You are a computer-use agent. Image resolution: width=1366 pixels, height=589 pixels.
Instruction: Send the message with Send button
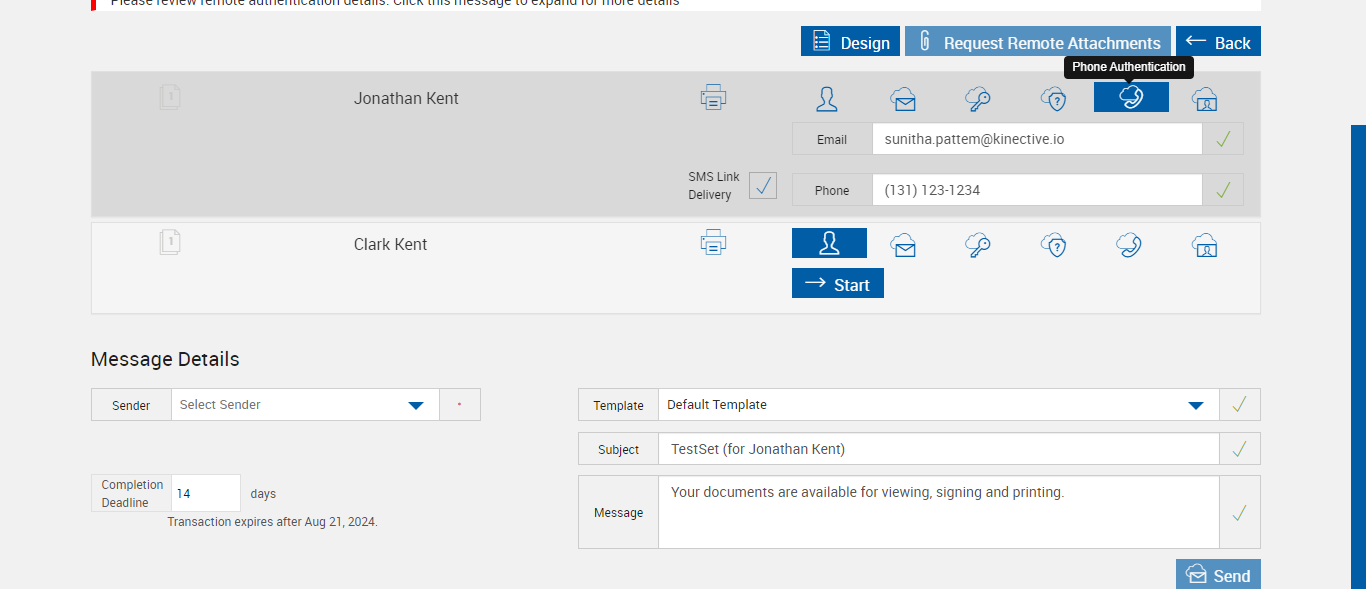[1218, 575]
